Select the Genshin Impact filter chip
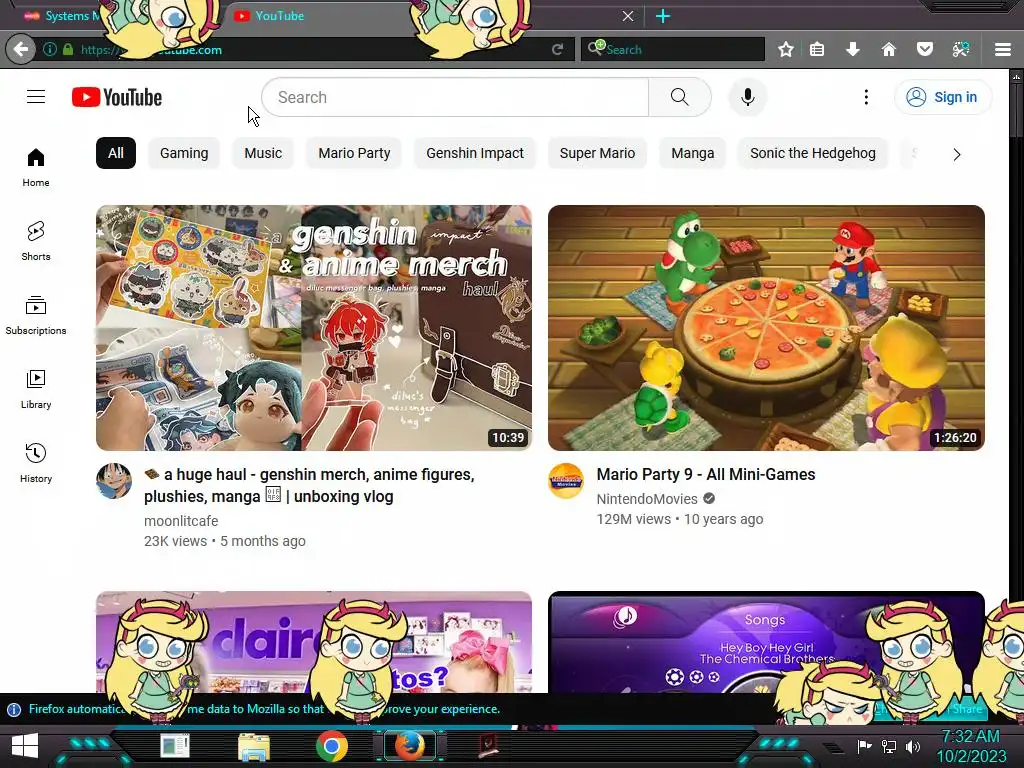The image size is (1024, 768). (475, 153)
